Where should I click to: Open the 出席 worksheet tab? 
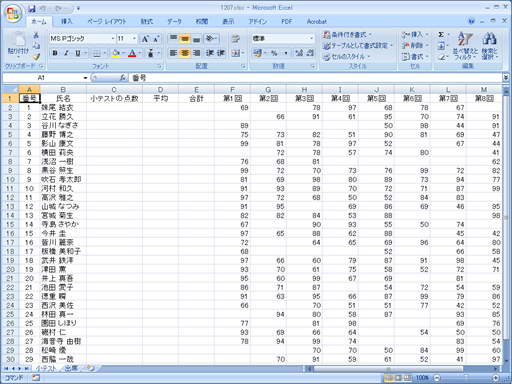71,368
